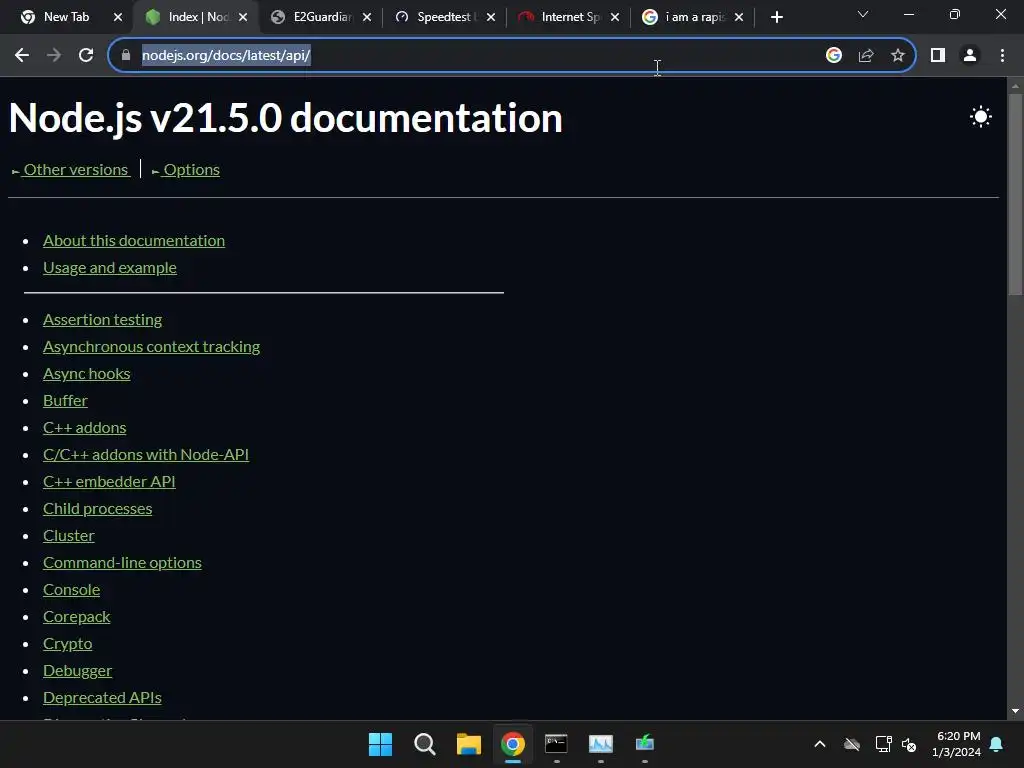Click scrollbar down arrow
This screenshot has height=768, width=1024.
click(1015, 711)
